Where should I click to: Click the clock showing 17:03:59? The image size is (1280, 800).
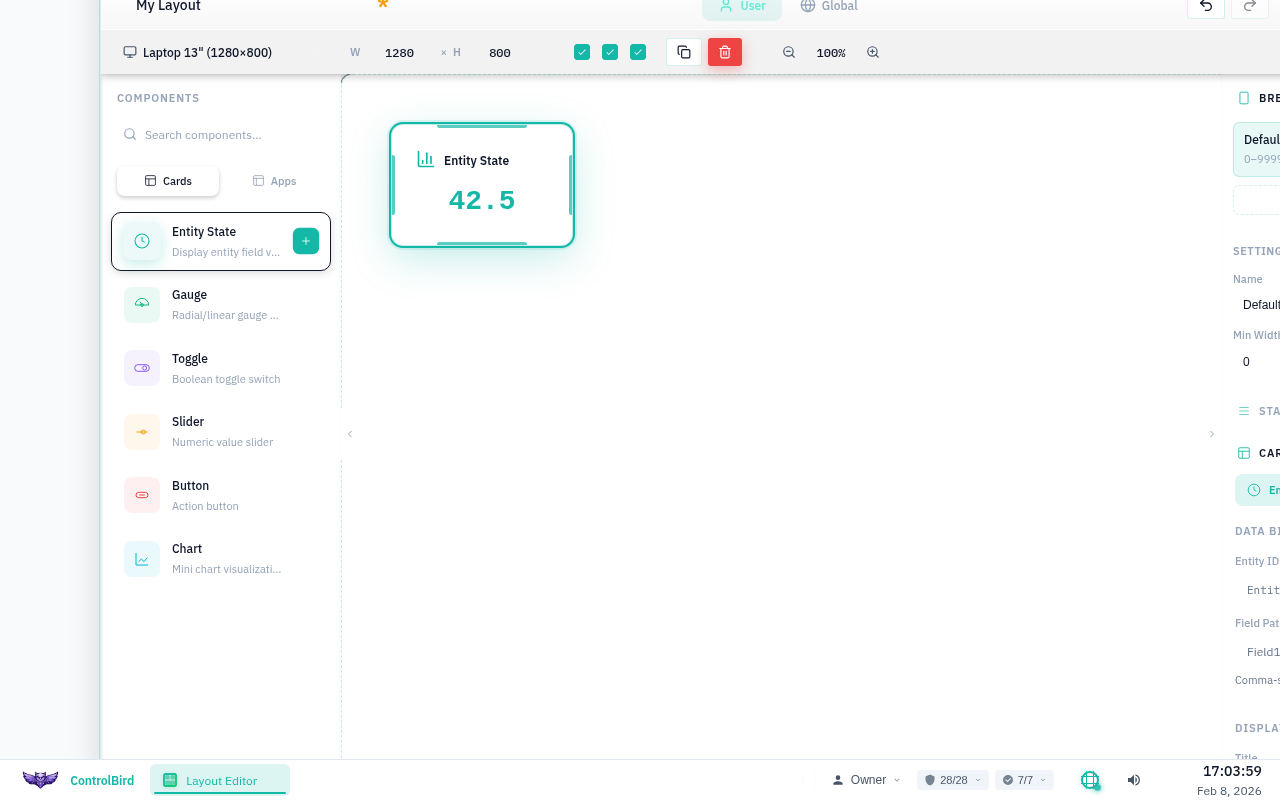click(1232, 771)
